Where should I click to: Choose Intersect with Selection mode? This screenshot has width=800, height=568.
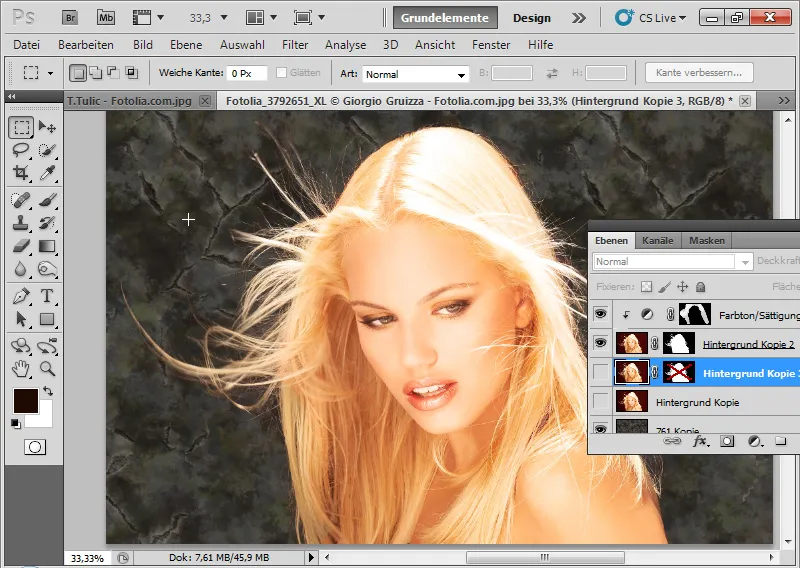tap(132, 72)
